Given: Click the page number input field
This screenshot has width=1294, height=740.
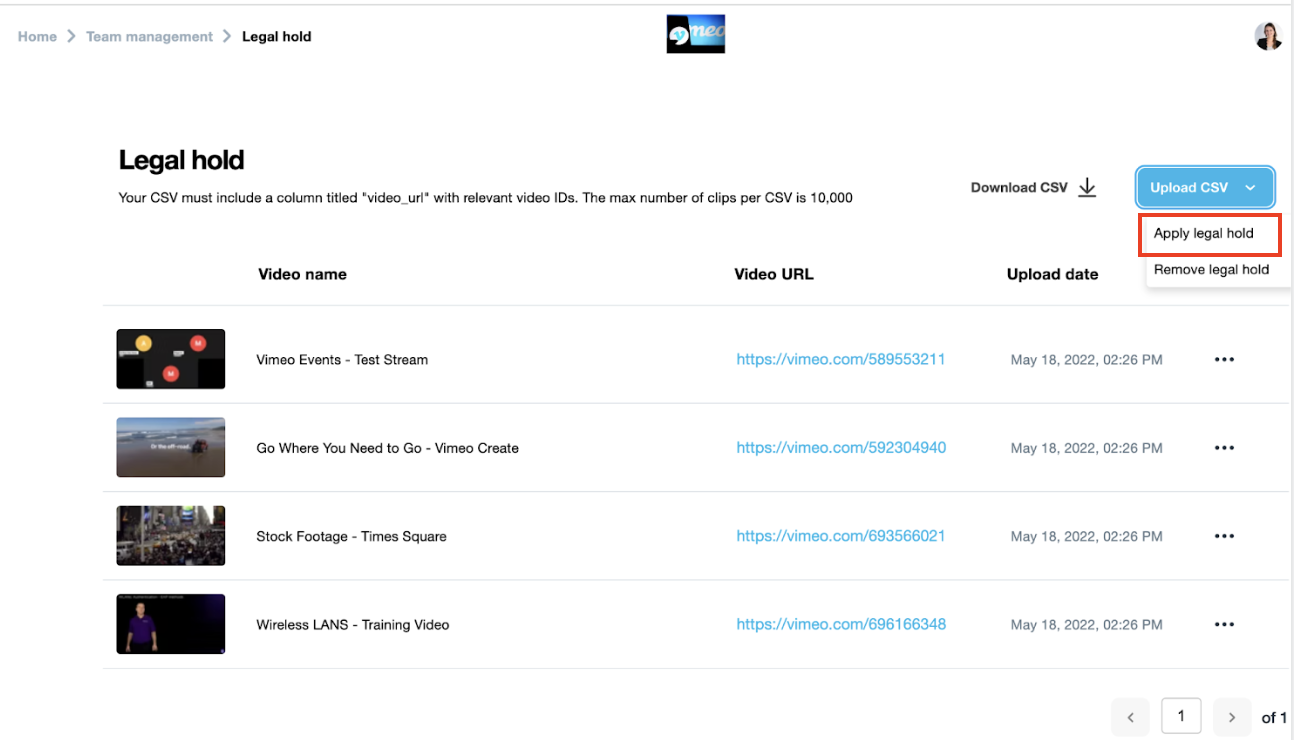Looking at the screenshot, I should coord(1181,716).
